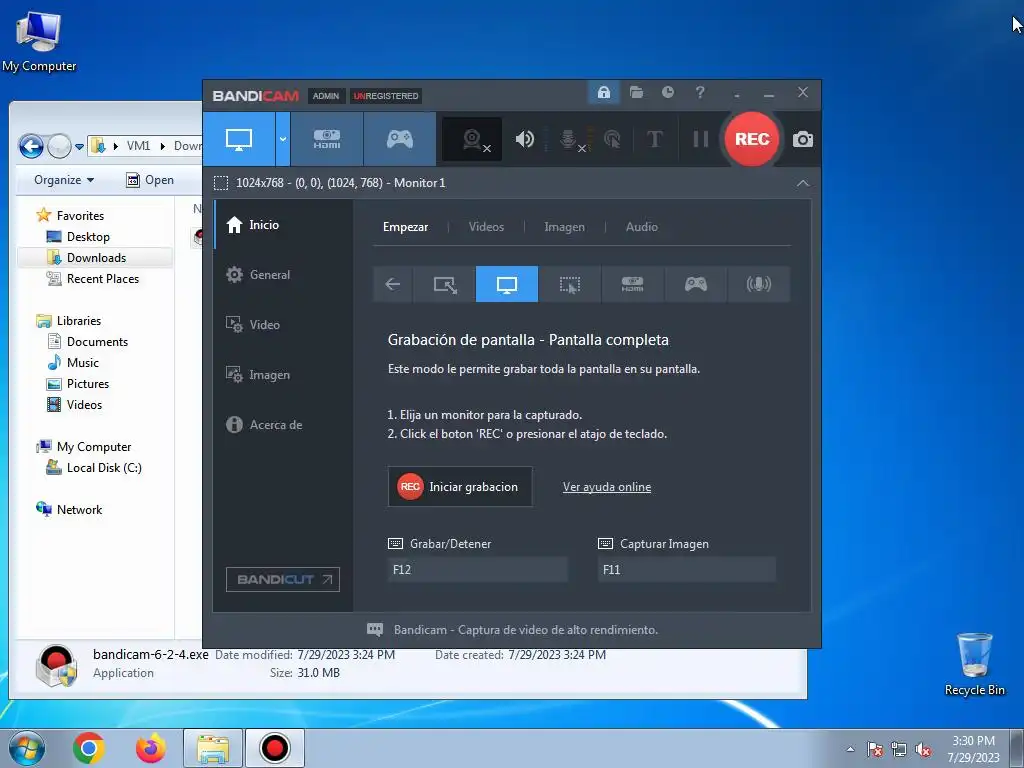Select Network in Explorer sidebar

point(79,509)
